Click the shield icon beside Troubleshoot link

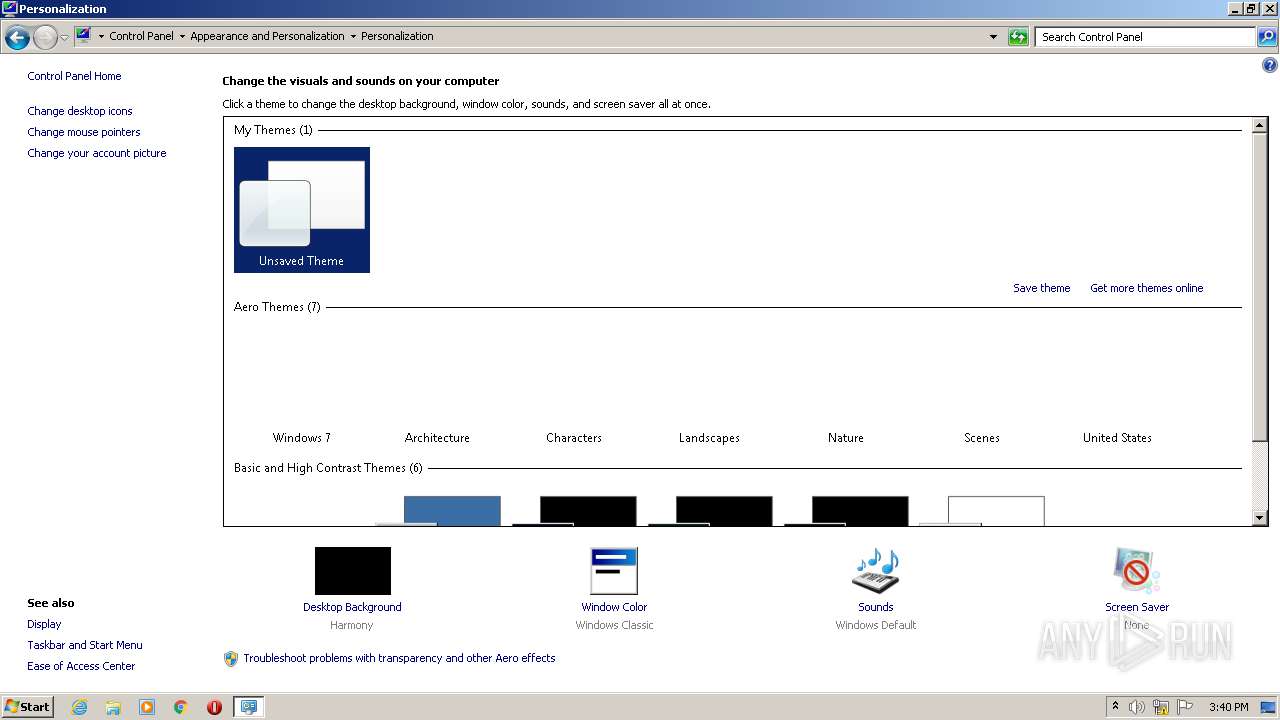coord(231,658)
